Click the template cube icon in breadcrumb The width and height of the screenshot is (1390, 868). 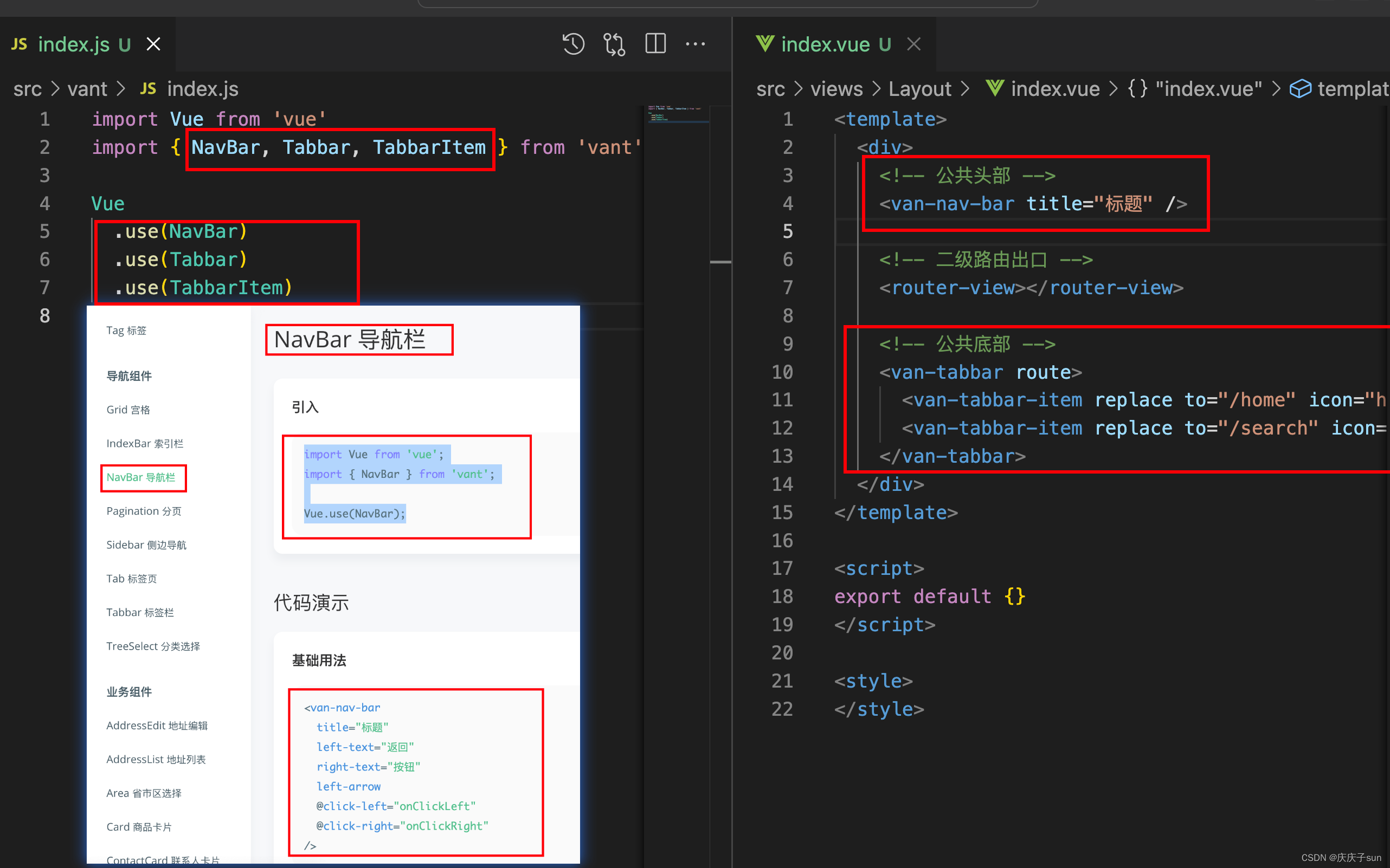click(x=1301, y=88)
